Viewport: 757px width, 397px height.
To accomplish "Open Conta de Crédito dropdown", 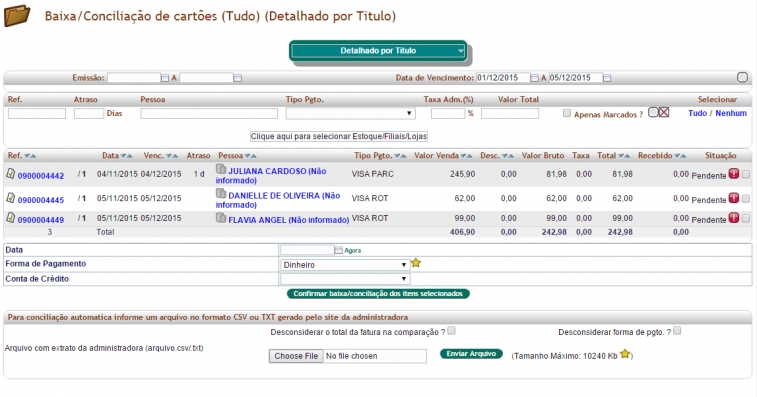I will pyautogui.click(x=345, y=279).
